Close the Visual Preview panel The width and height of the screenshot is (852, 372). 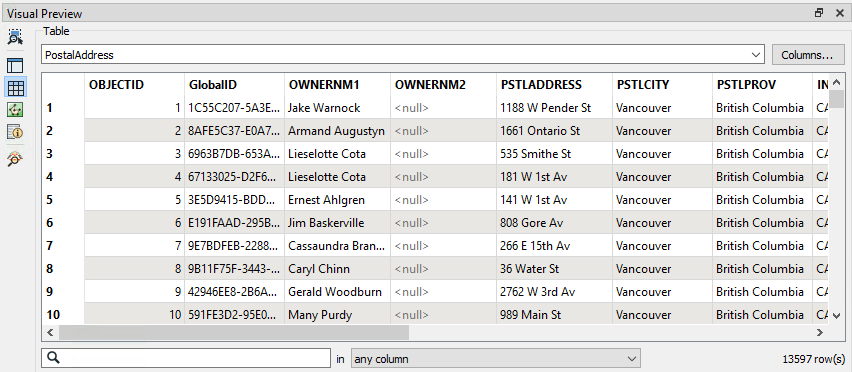pyautogui.click(x=839, y=14)
